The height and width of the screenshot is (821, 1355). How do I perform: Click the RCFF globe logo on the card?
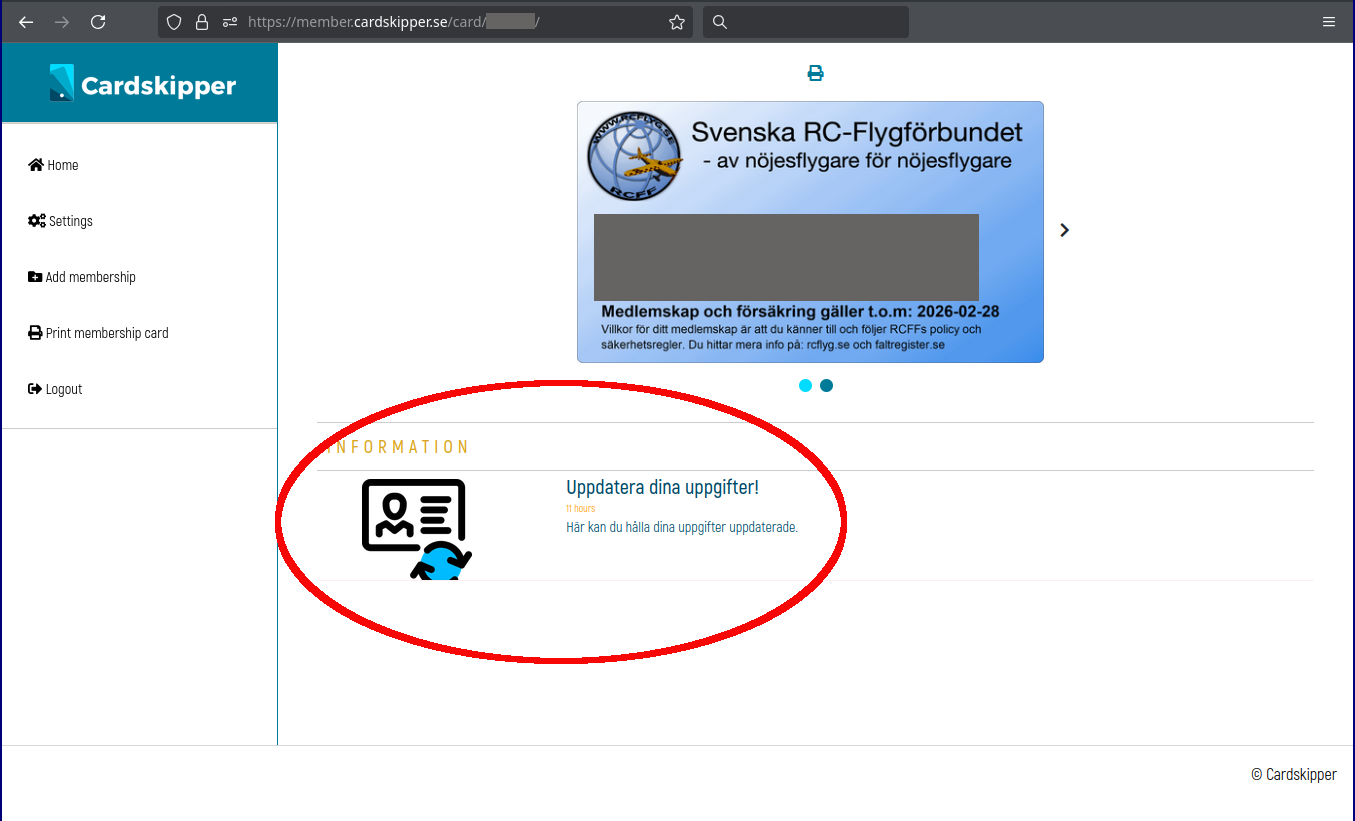[635, 155]
